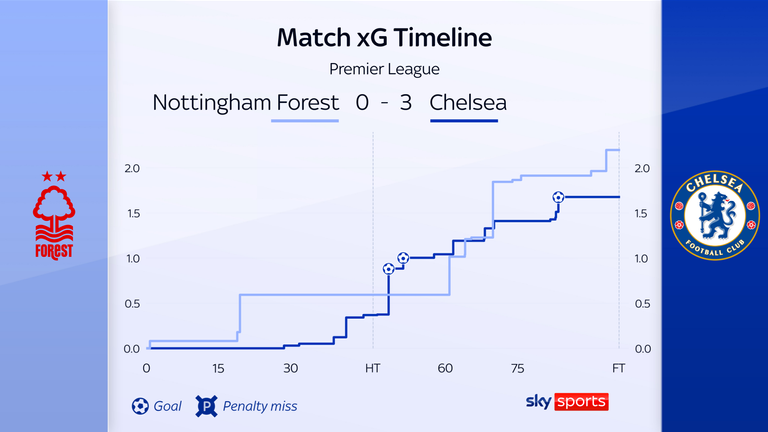This screenshot has width=768, height=432.
Task: Click the Chelsea Football Club crest
Action: [x=712, y=215]
